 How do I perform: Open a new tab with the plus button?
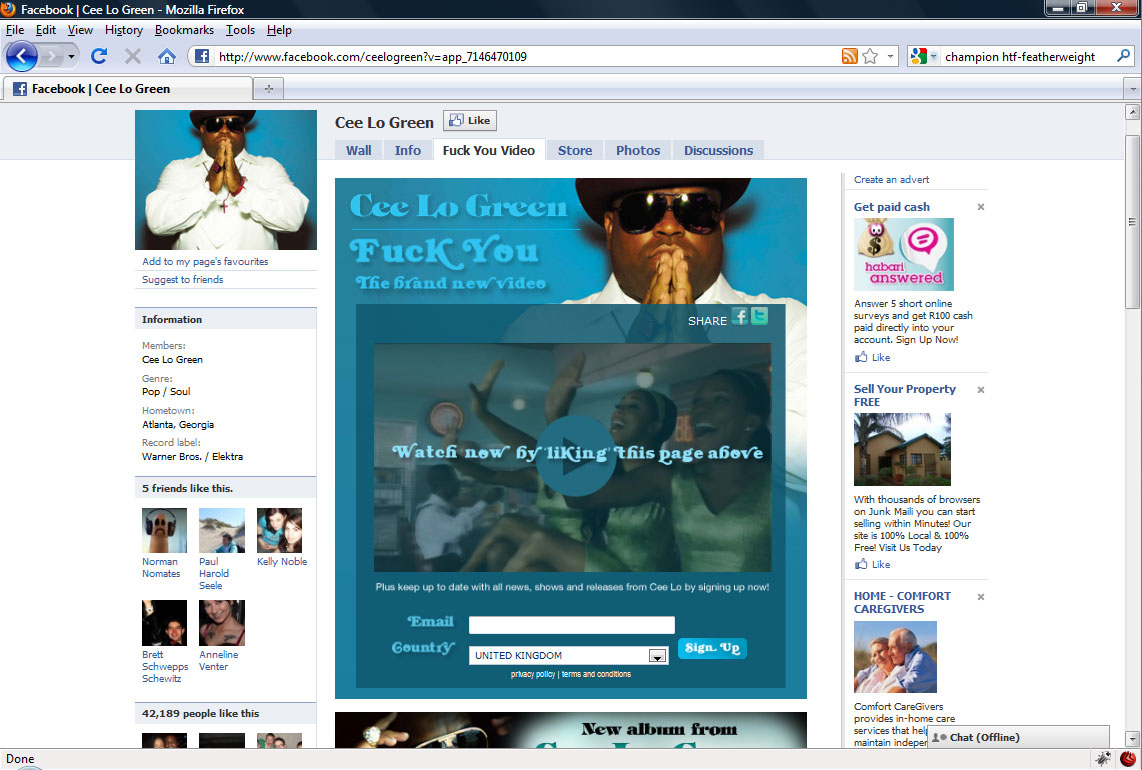269,89
